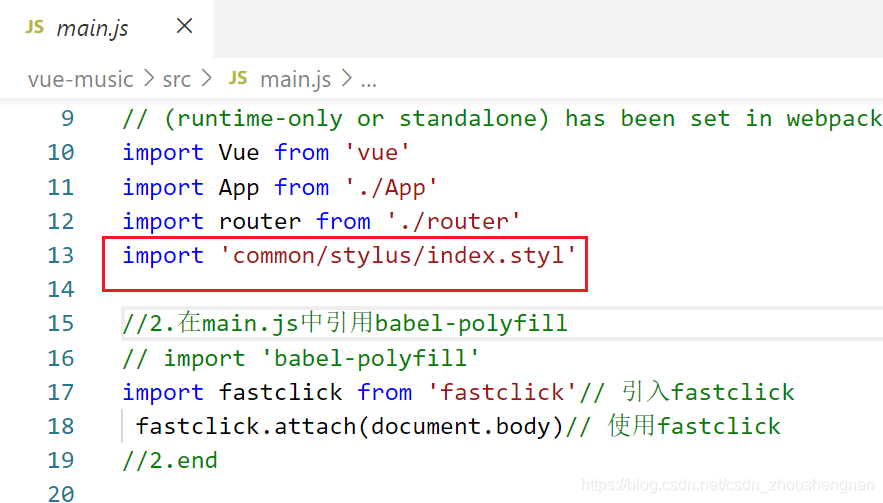The height and width of the screenshot is (503, 883).
Task: Click line number 13 in gutter
Action: coord(60,255)
